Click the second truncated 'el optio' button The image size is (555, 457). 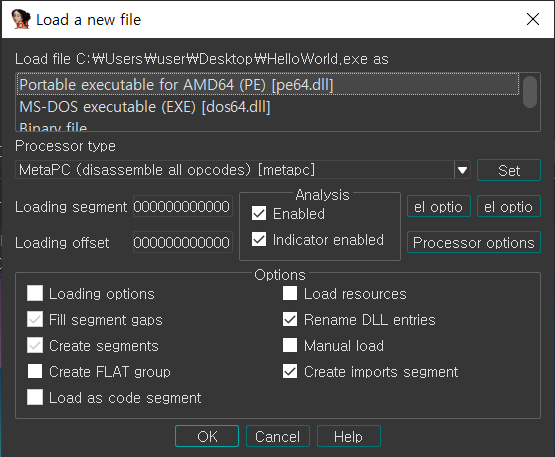coord(509,206)
